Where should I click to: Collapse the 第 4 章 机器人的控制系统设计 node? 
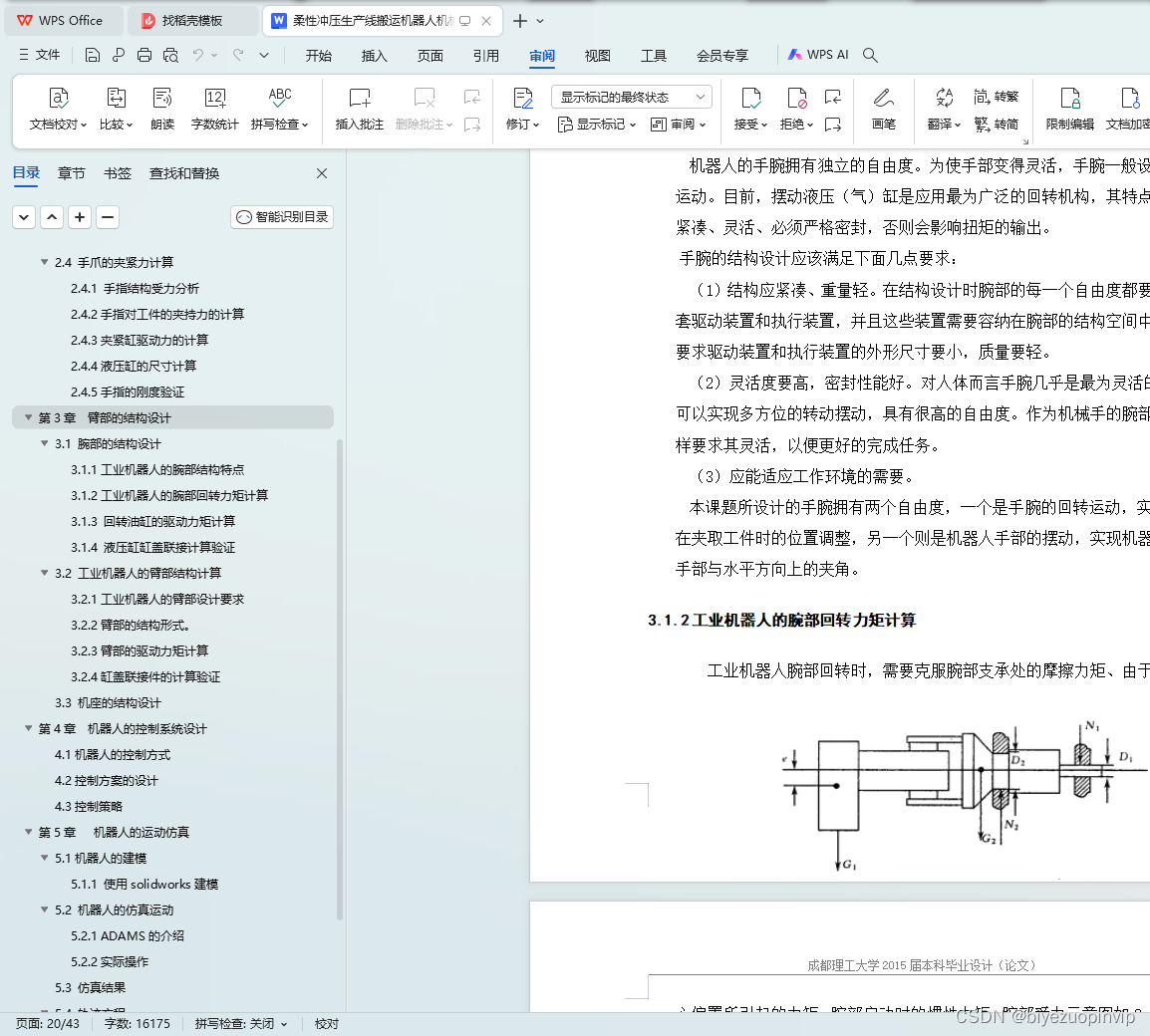coord(29,729)
